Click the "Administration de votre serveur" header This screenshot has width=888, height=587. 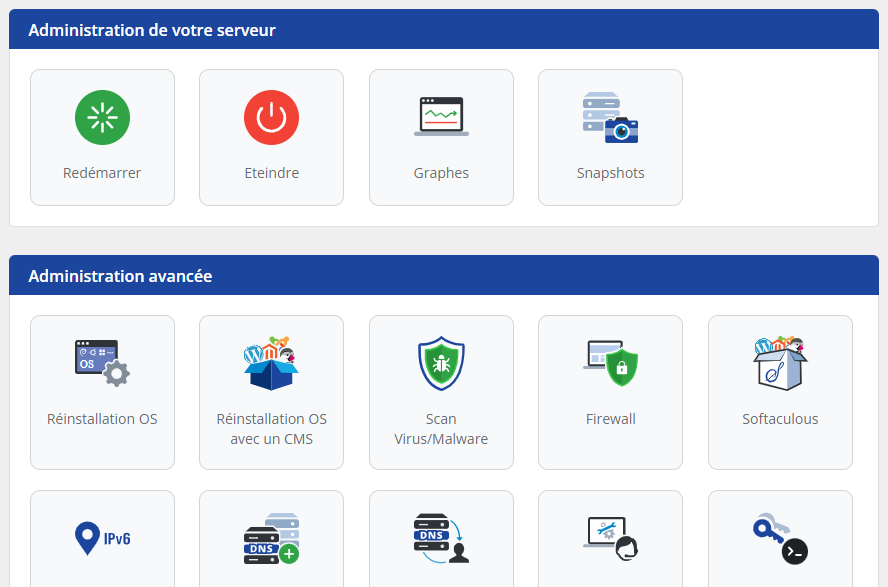click(x=152, y=30)
